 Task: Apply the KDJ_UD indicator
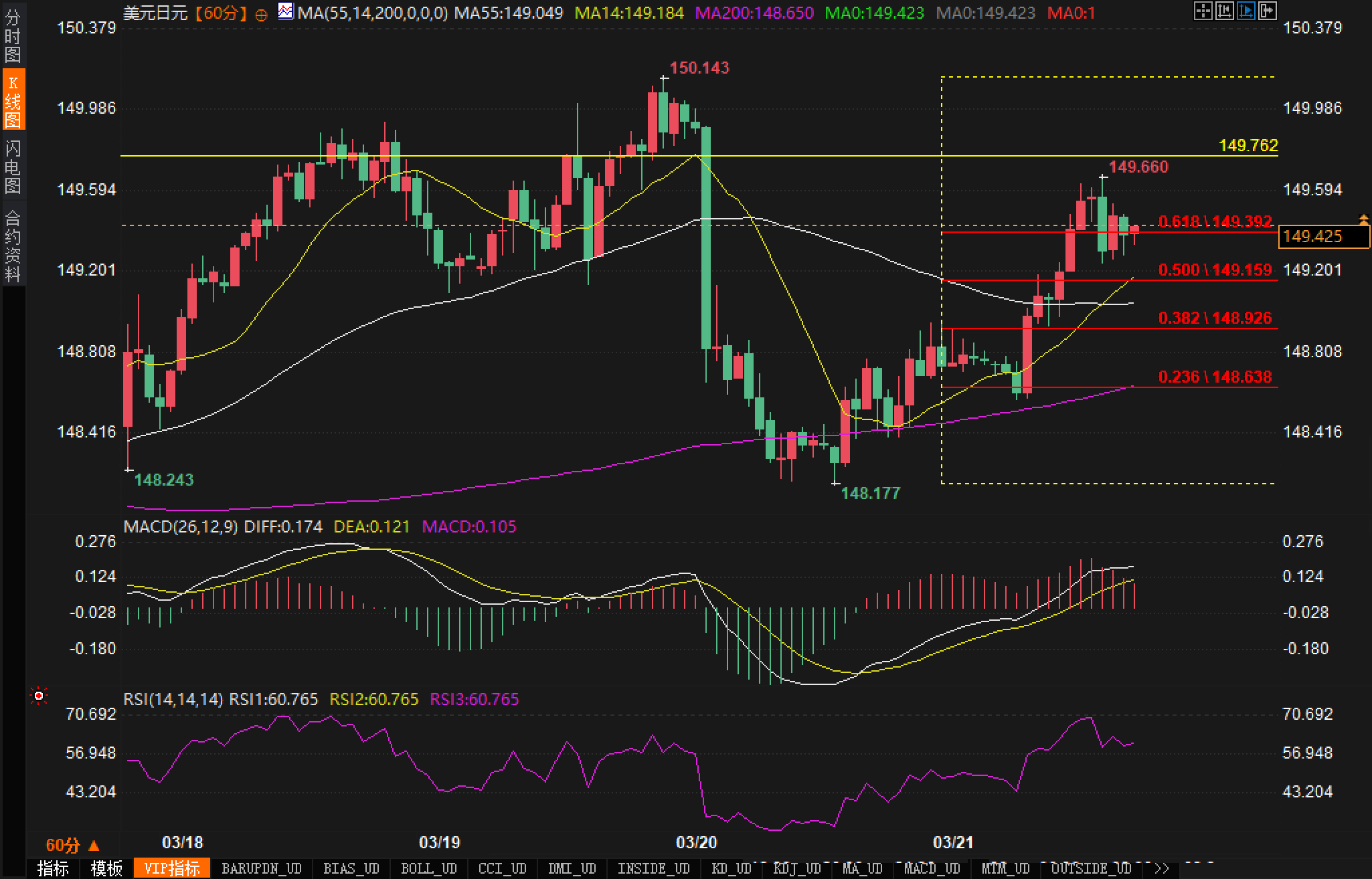click(796, 868)
